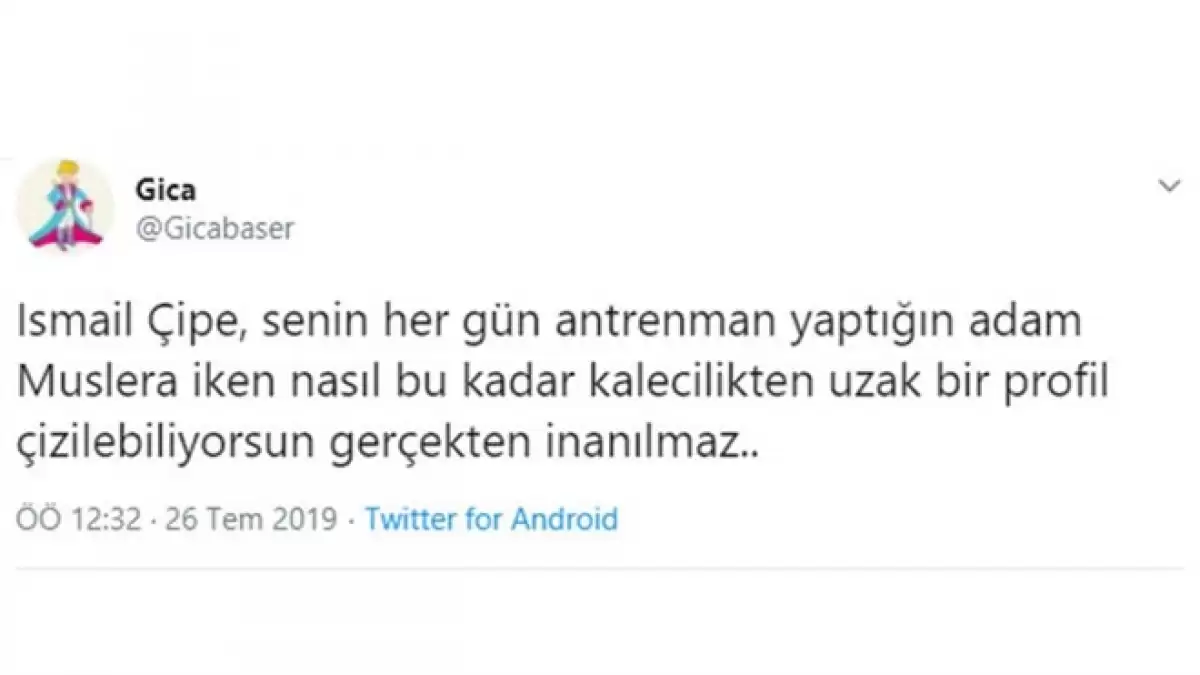Viewport: 1200px width, 675px height.
Task: Click the divider line below the tweet
Action: (600, 568)
